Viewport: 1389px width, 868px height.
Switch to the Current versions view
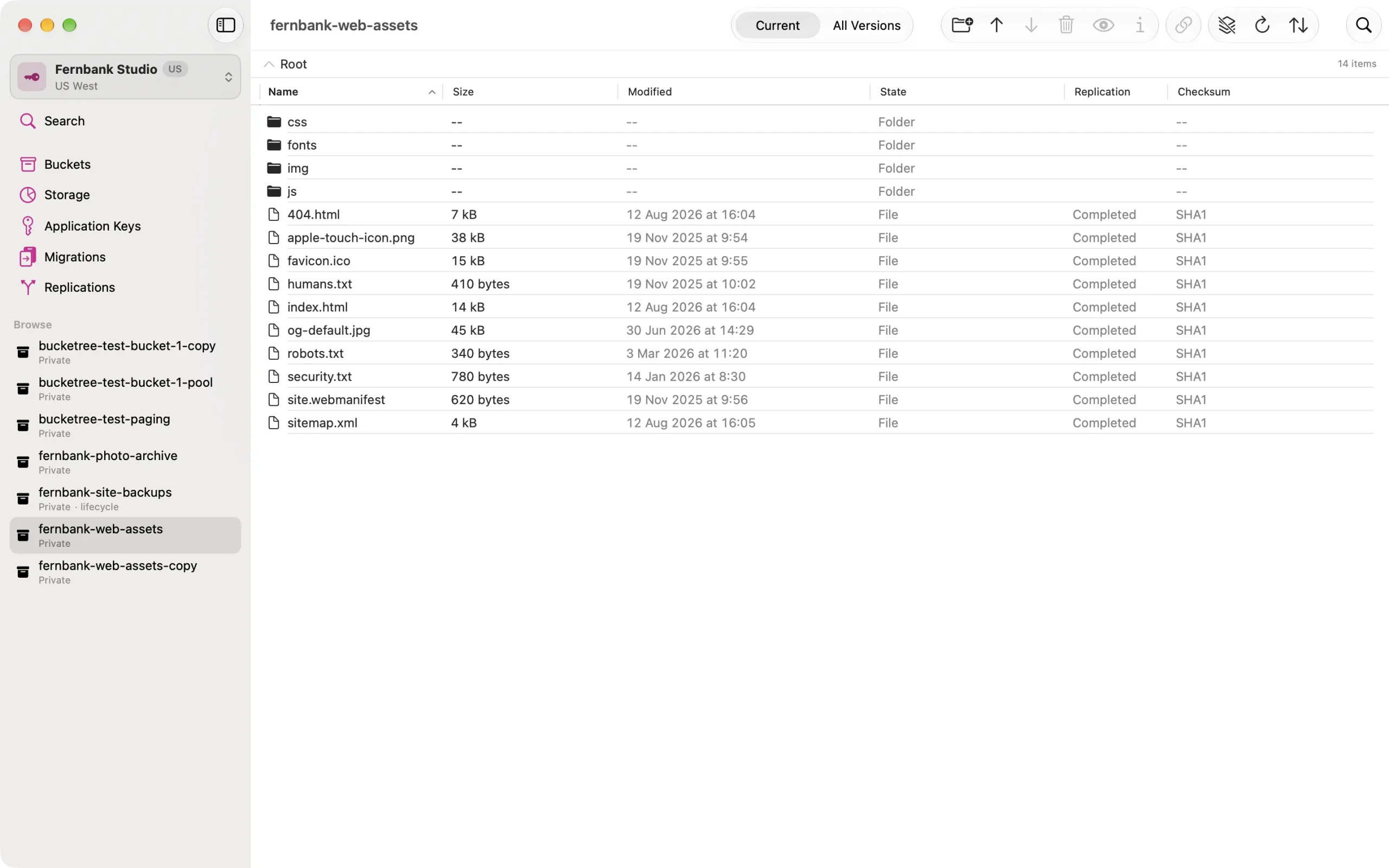click(x=777, y=25)
